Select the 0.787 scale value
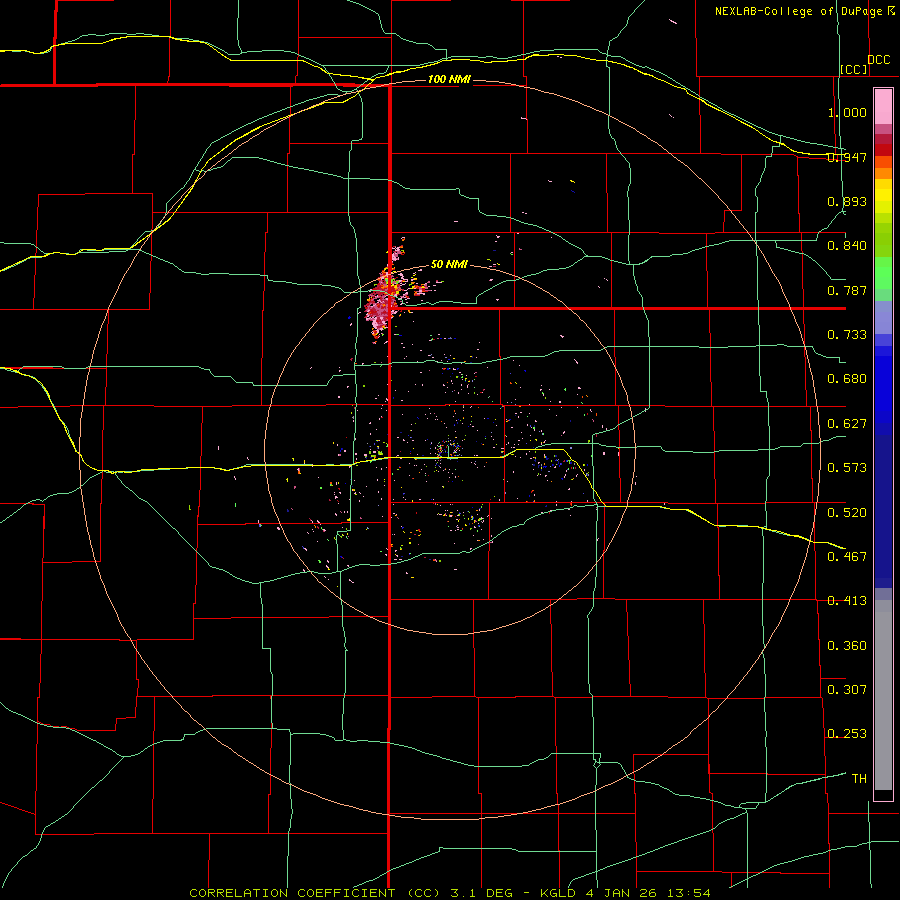The height and width of the screenshot is (900, 900). (847, 290)
